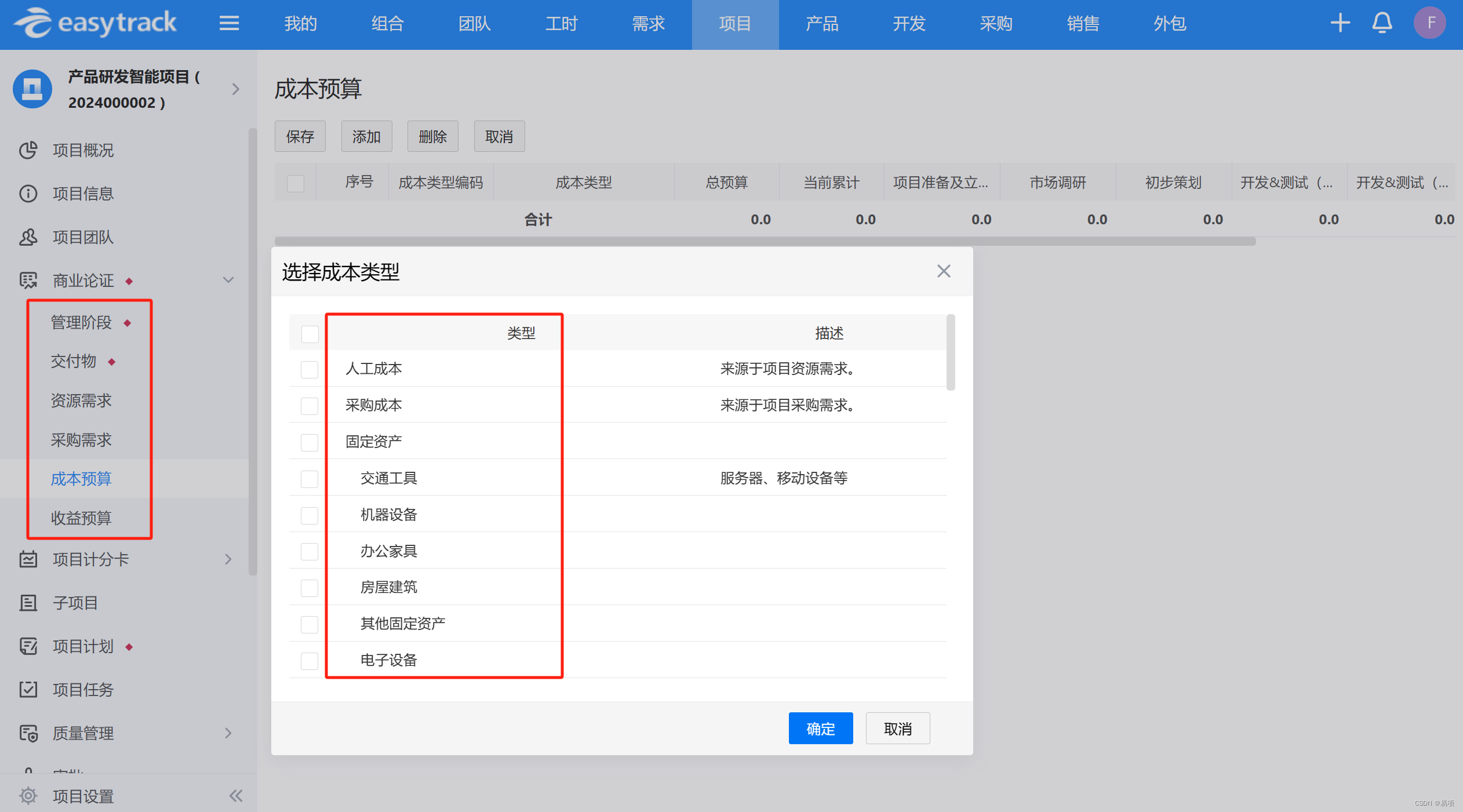Open the 开发 top menu
Viewport: 1463px width, 812px height.
tap(909, 24)
